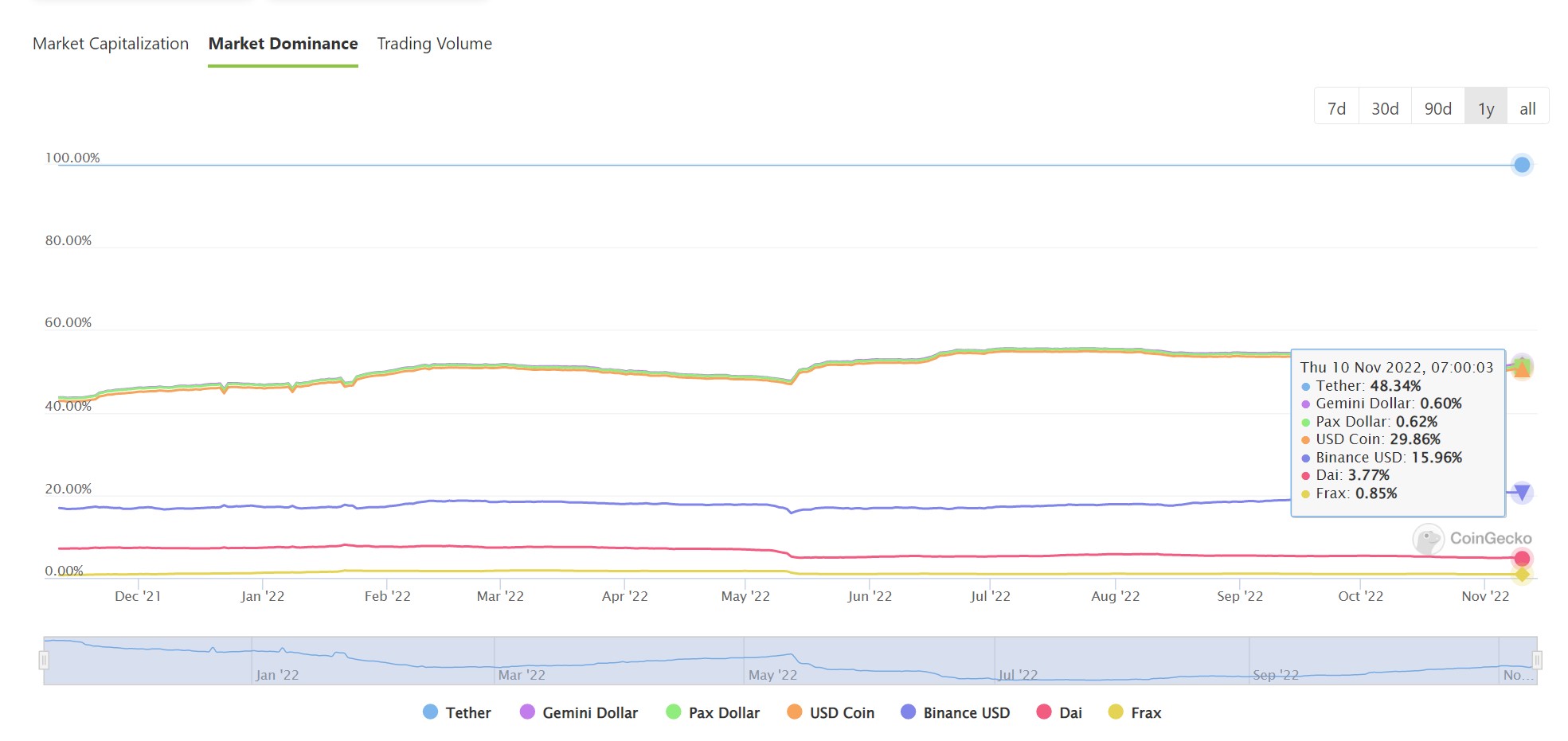Viewport: 1568px width, 741px height.
Task: Click the Tether blue legend dot
Action: [x=430, y=712]
